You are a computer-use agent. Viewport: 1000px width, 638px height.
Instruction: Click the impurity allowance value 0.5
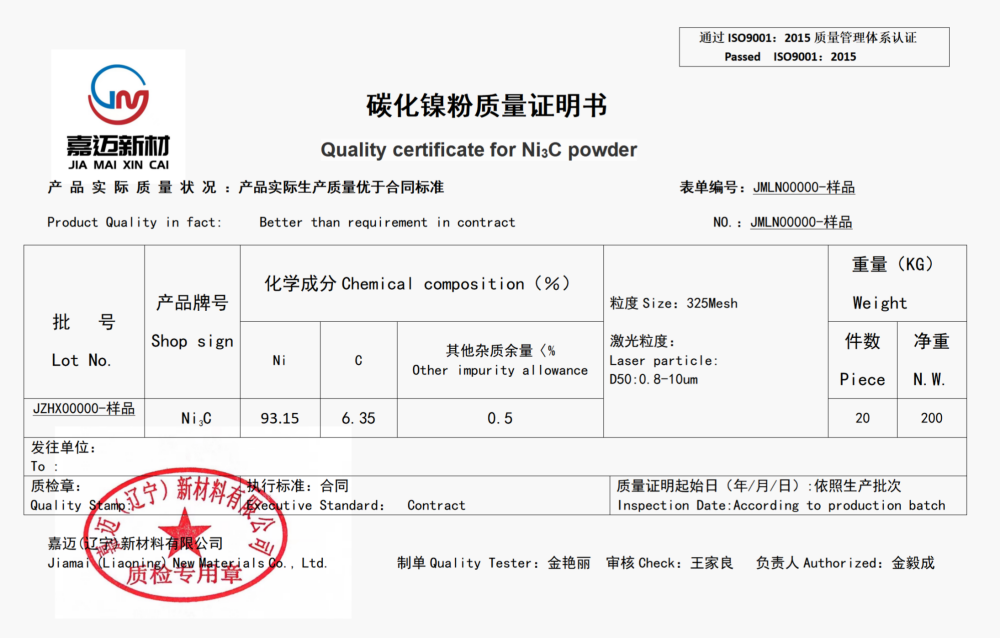(500, 418)
